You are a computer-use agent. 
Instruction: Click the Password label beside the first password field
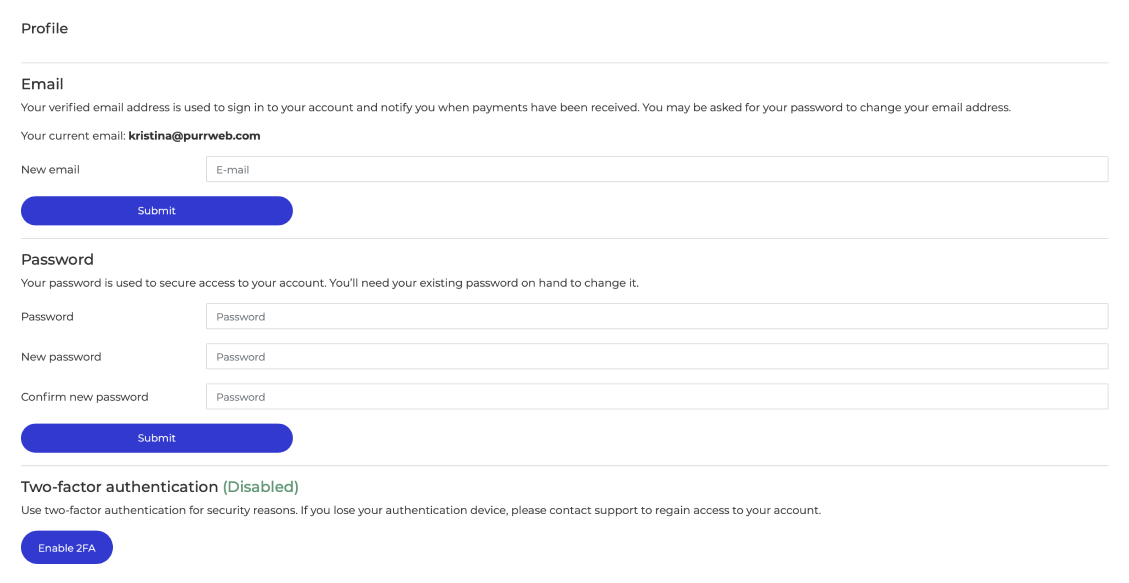click(48, 316)
